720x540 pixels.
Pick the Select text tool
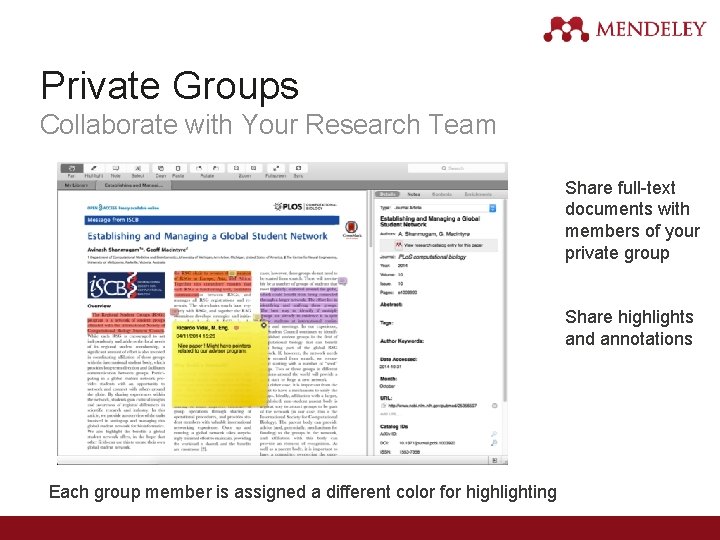click(x=138, y=169)
